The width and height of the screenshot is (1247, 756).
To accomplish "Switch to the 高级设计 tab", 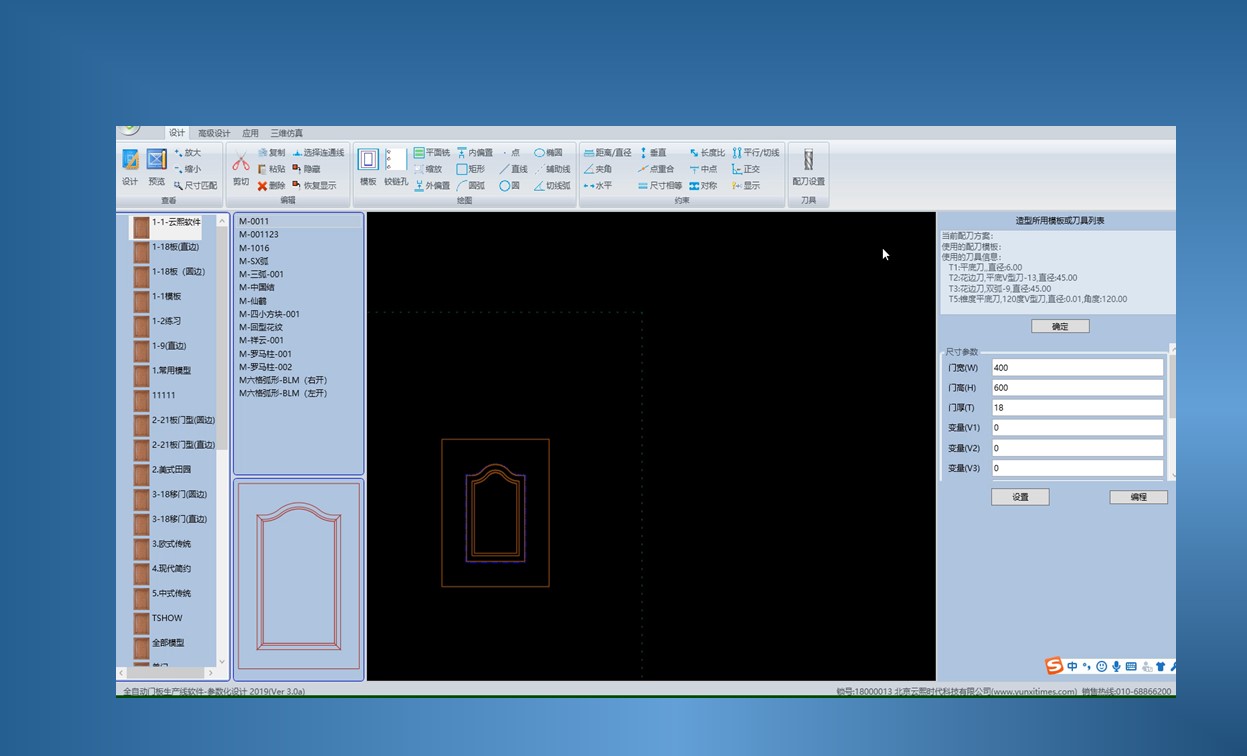I will click(x=213, y=133).
